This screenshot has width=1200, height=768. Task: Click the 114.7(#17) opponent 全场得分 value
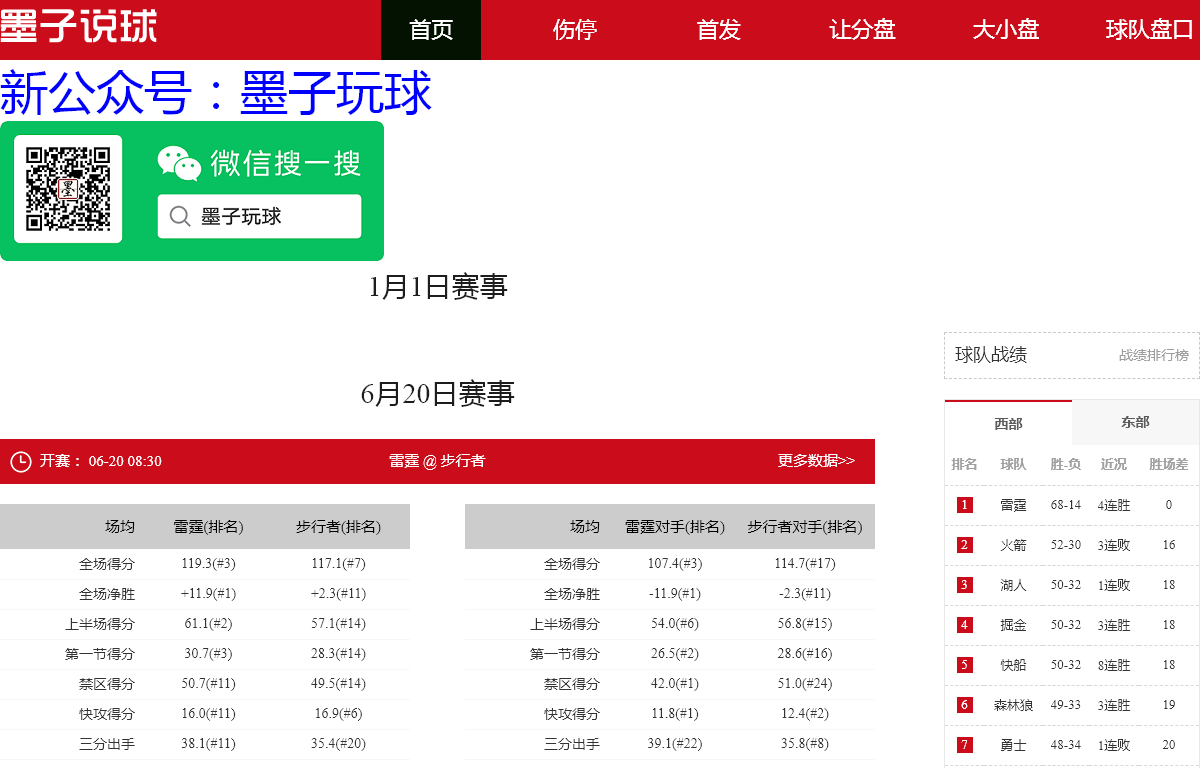coord(805,564)
